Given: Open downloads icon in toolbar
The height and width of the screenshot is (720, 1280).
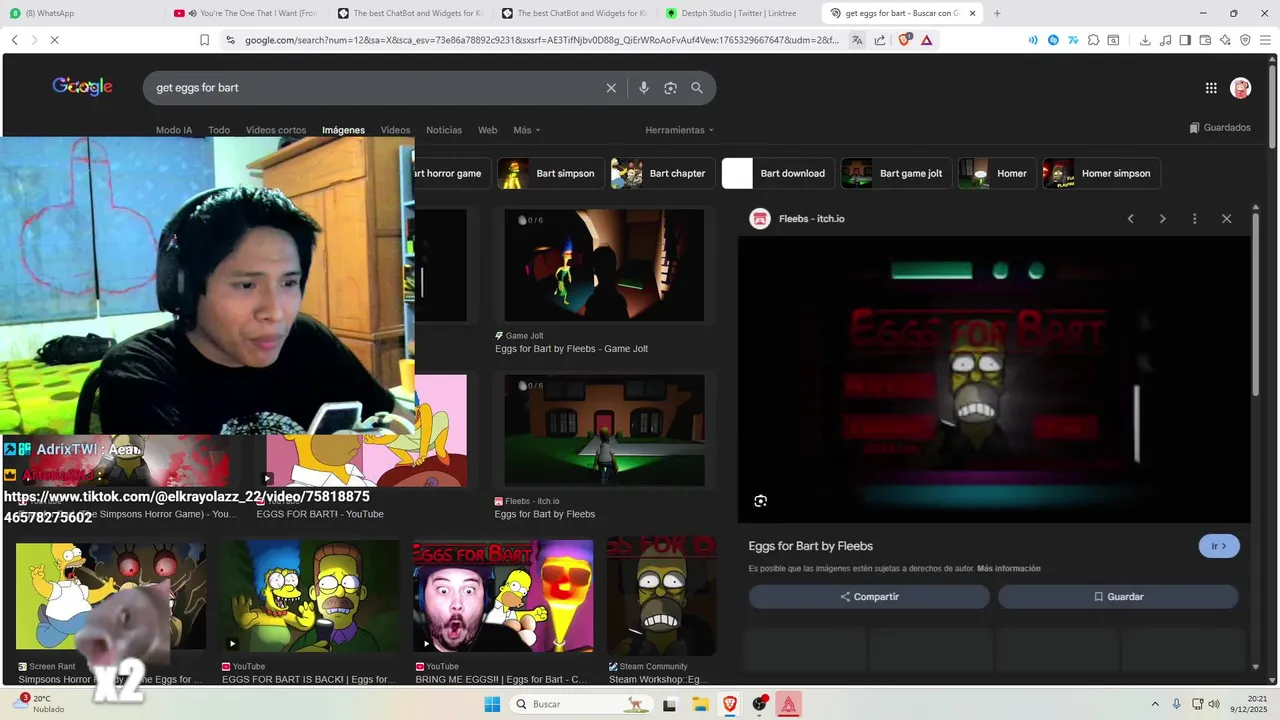Looking at the screenshot, I should (x=1145, y=40).
